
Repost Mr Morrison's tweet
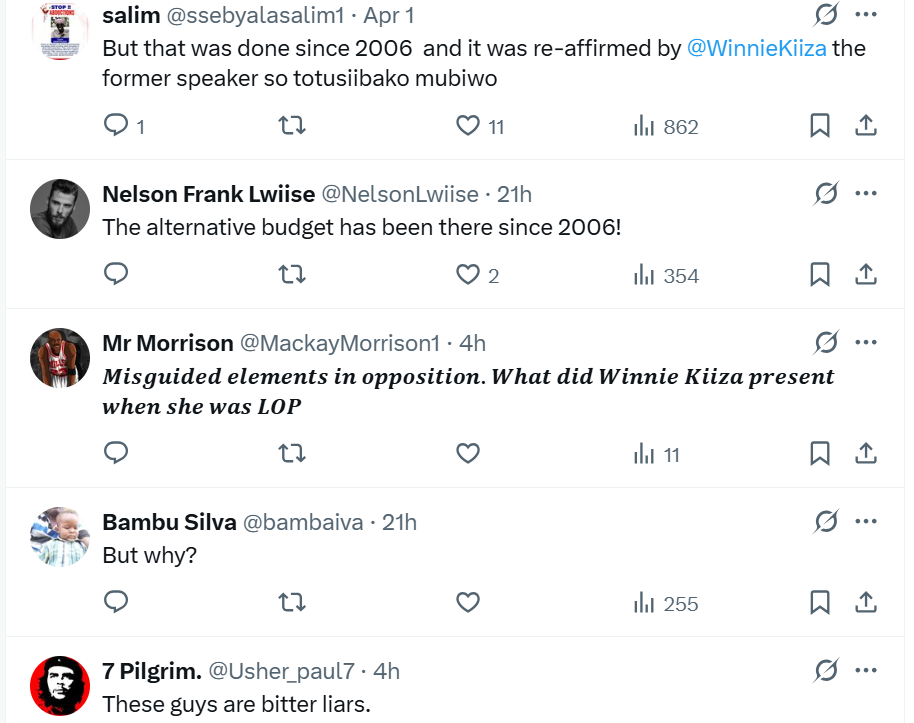(291, 454)
